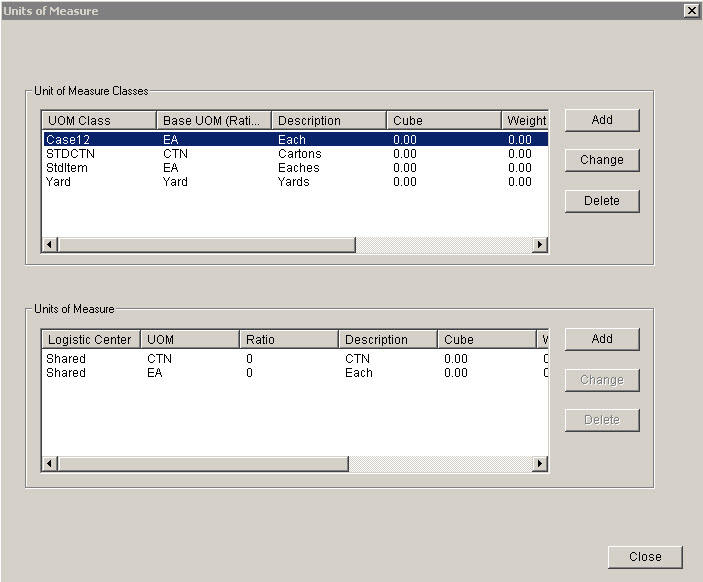This screenshot has width=703, height=582.
Task: Delete the selected UOM Class
Action: [x=602, y=200]
